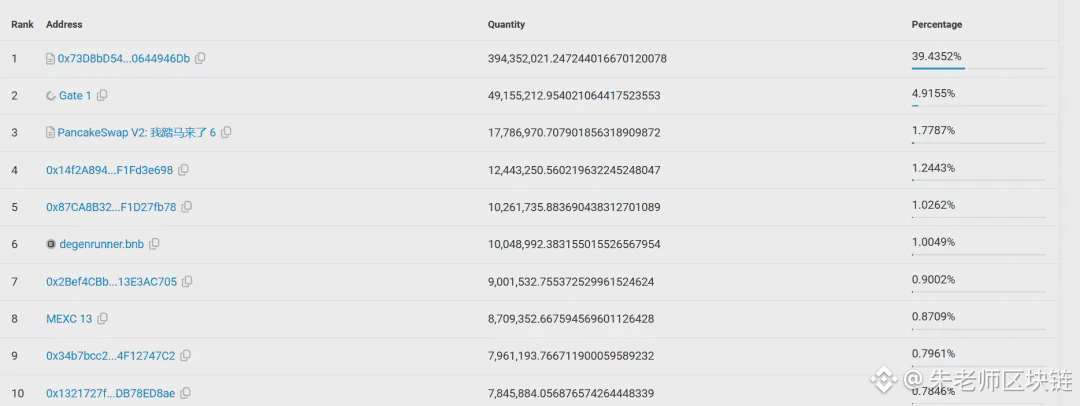Copy the 0x73D8bD54...0644946Db address
Image resolution: width=1080 pixels, height=406 pixels.
click(x=200, y=59)
